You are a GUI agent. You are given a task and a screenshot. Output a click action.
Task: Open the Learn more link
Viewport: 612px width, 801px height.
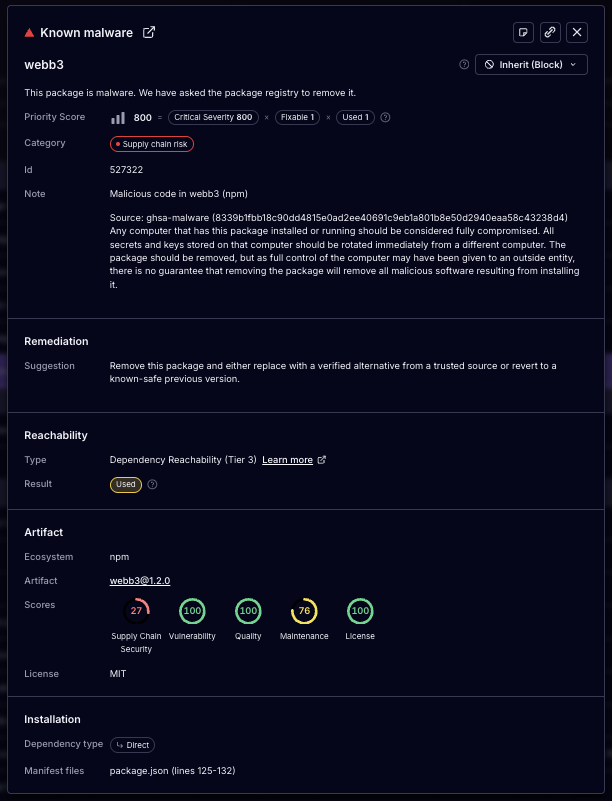[287, 460]
